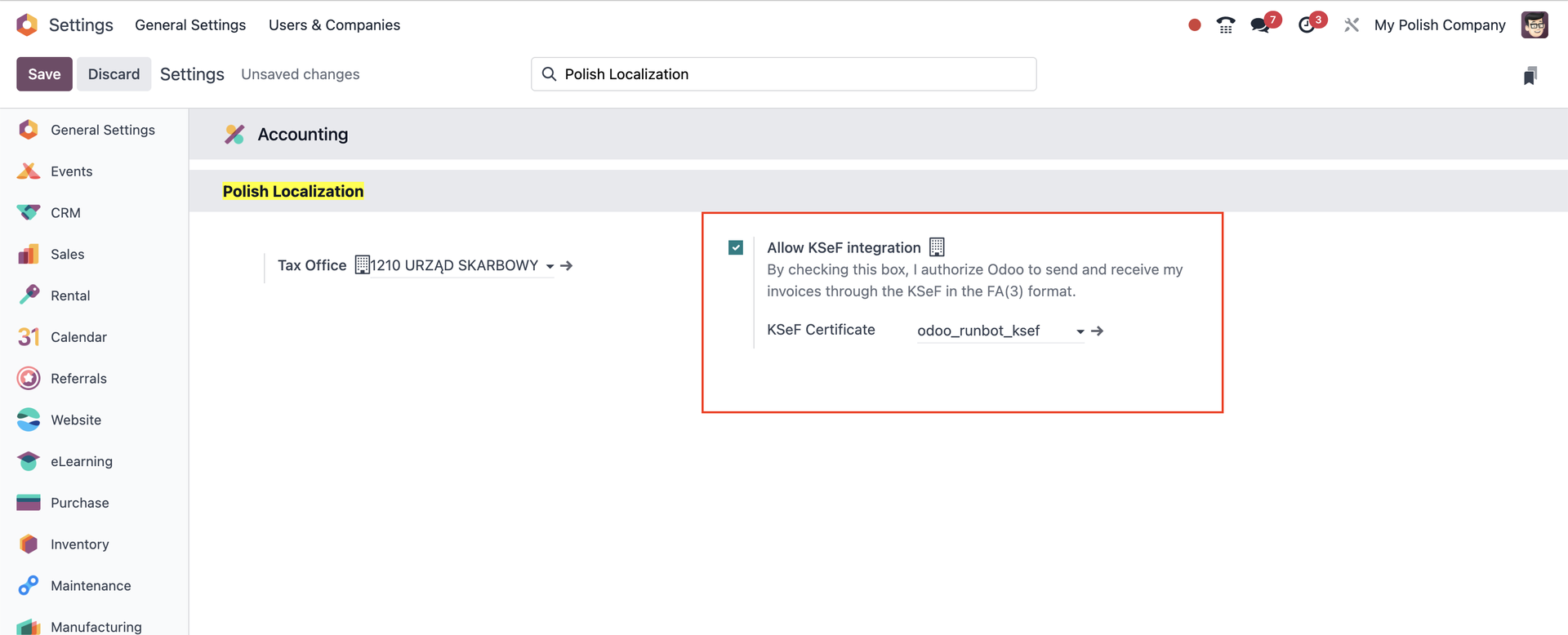Click the company building icon beside KSeF integration
Screen dimensions: 1568x635
click(937, 247)
